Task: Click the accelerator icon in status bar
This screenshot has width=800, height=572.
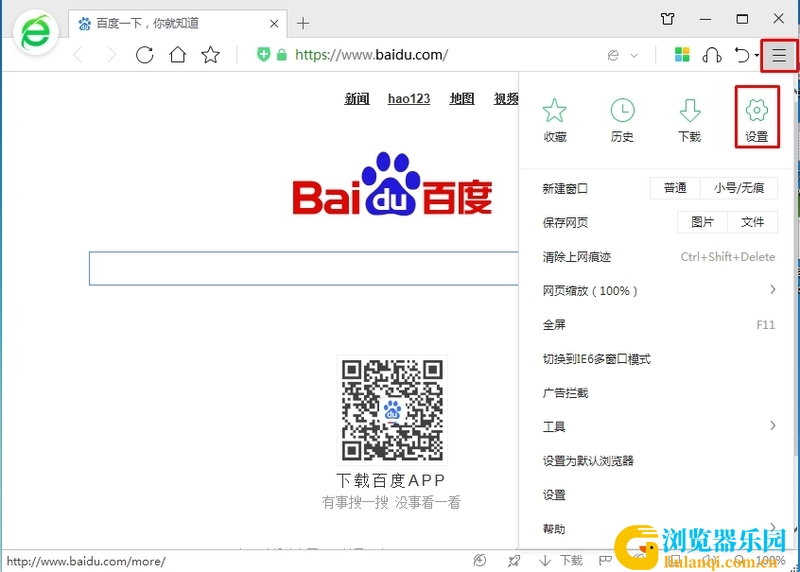Action: [480, 561]
